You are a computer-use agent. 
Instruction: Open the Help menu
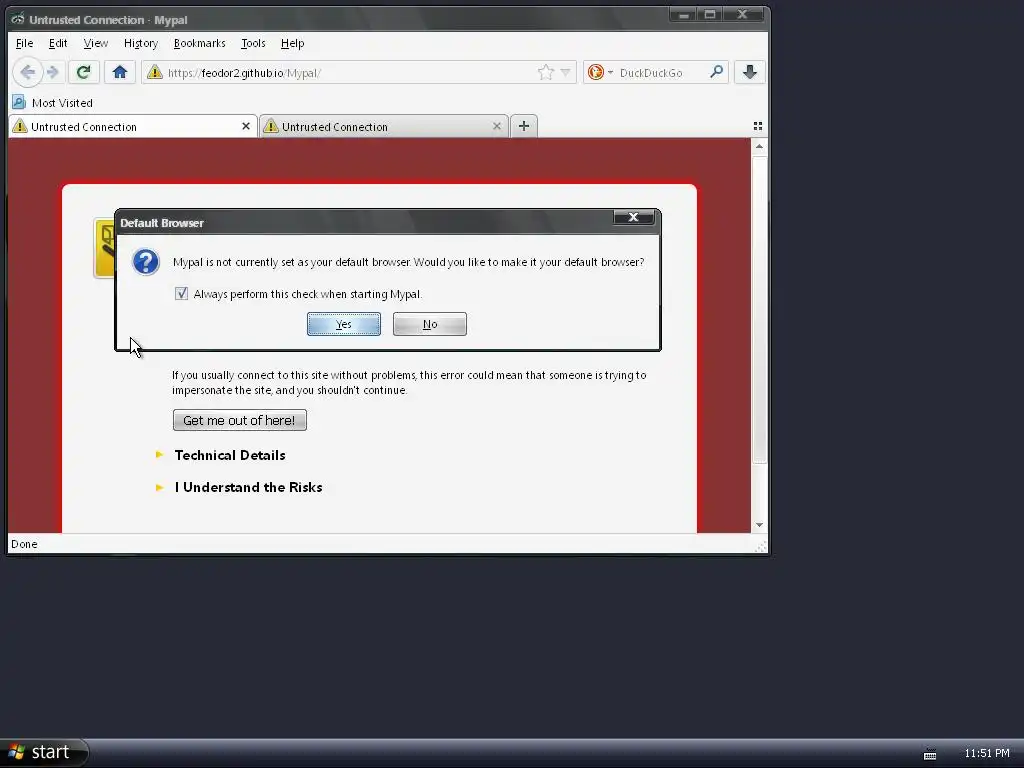[x=292, y=43]
